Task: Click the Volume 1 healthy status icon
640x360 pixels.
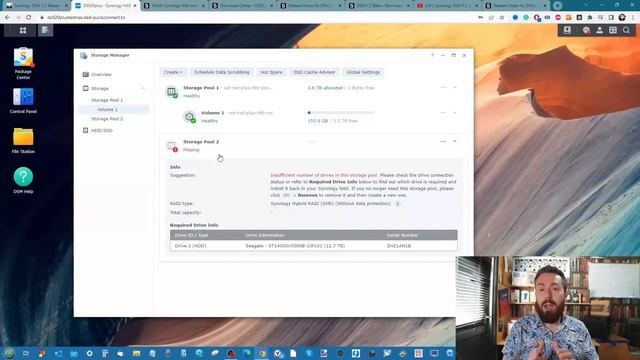Action: 189,117
